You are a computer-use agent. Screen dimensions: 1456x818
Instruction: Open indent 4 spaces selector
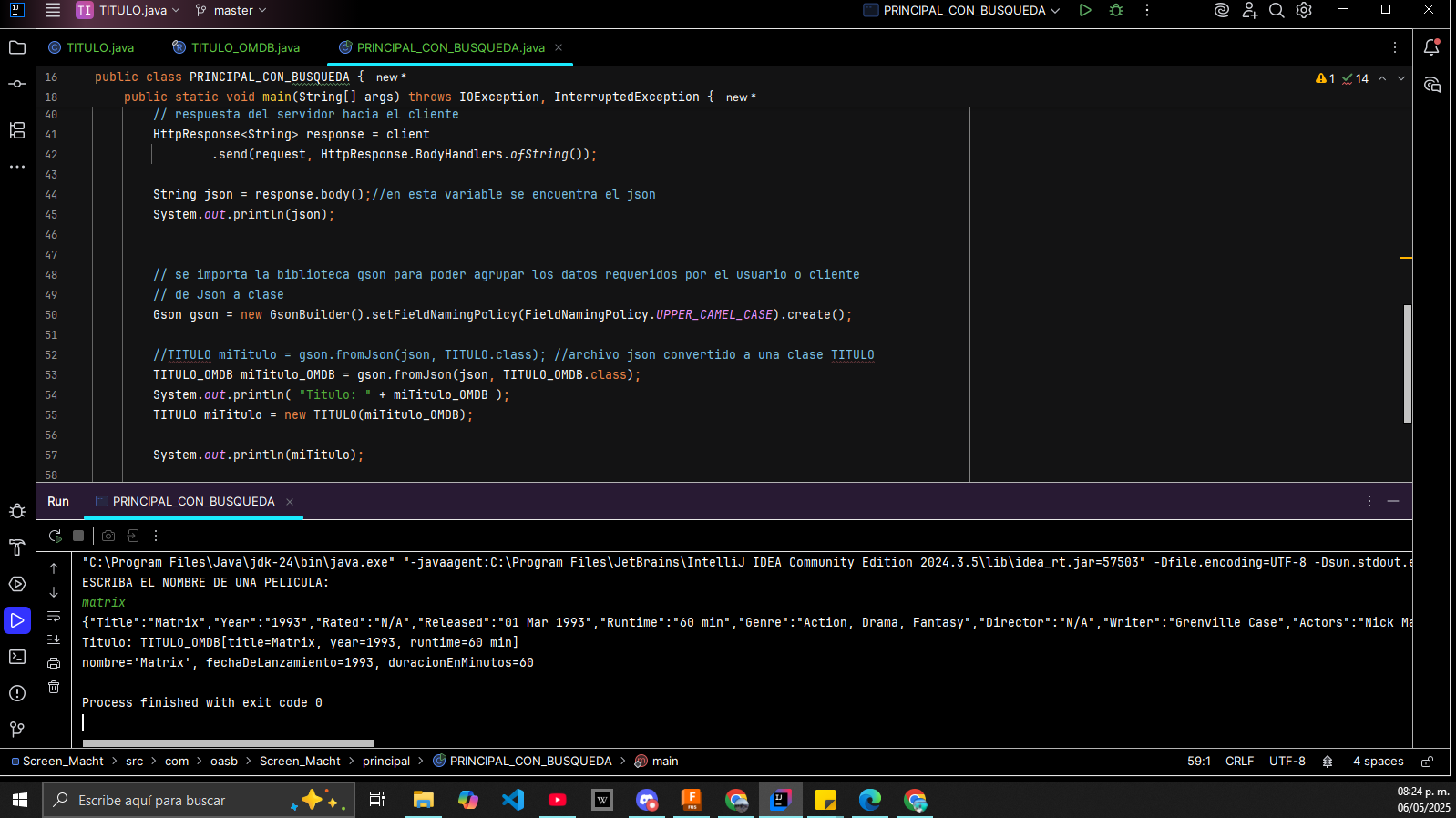[x=1378, y=762]
